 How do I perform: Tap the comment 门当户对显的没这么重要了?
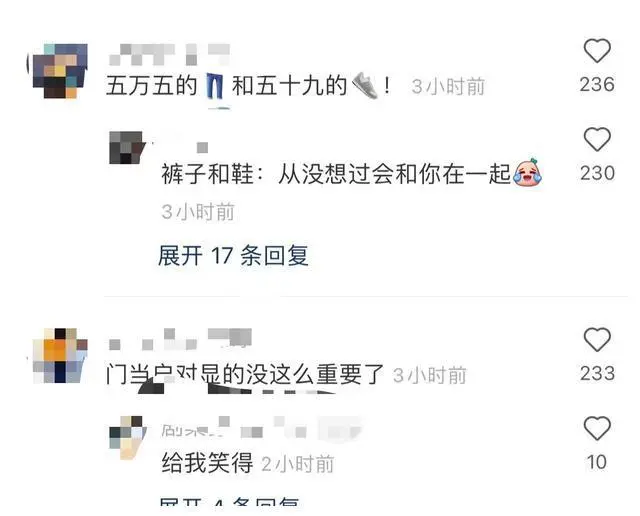pos(245,374)
